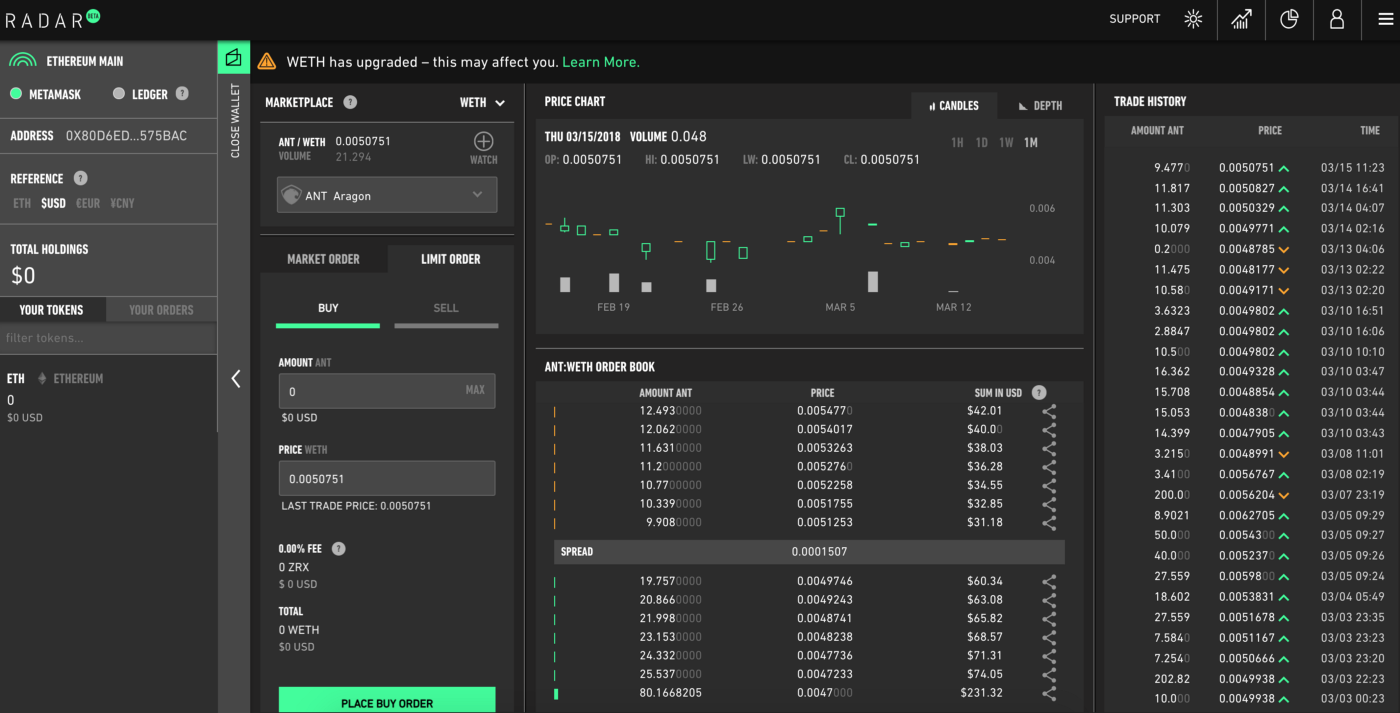Click the filter tokens search box
Screen dimensions: 1400x713
[108, 338]
